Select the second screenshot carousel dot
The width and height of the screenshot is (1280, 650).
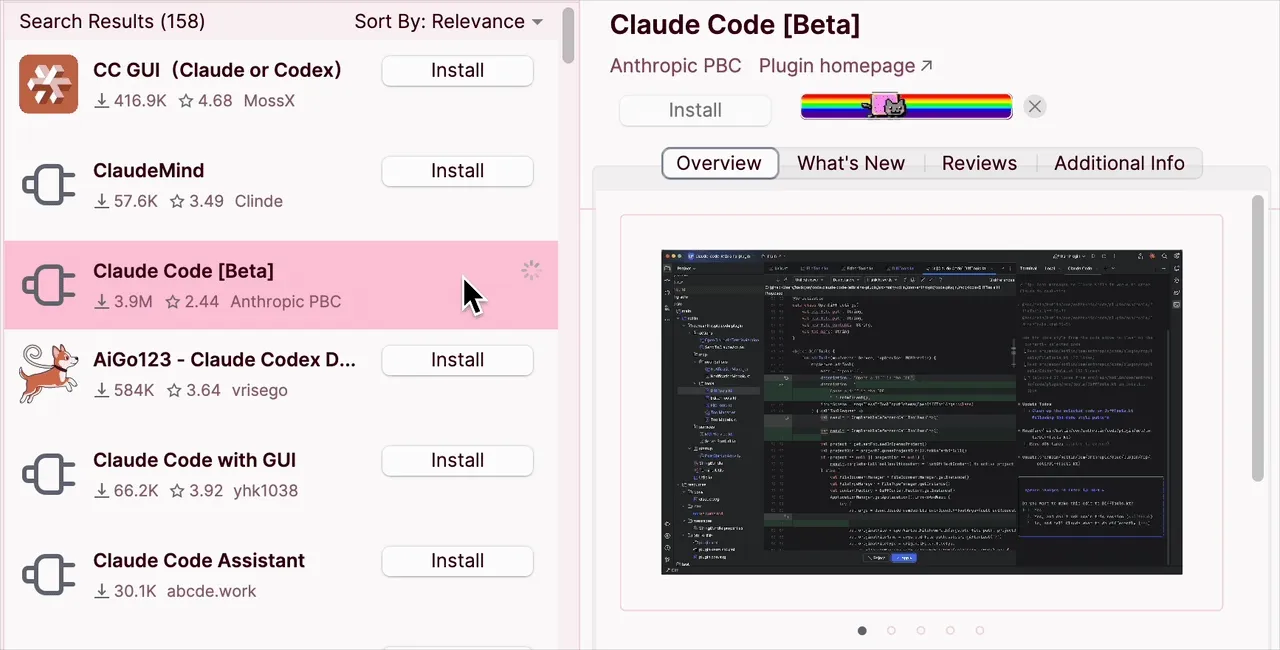[891, 630]
